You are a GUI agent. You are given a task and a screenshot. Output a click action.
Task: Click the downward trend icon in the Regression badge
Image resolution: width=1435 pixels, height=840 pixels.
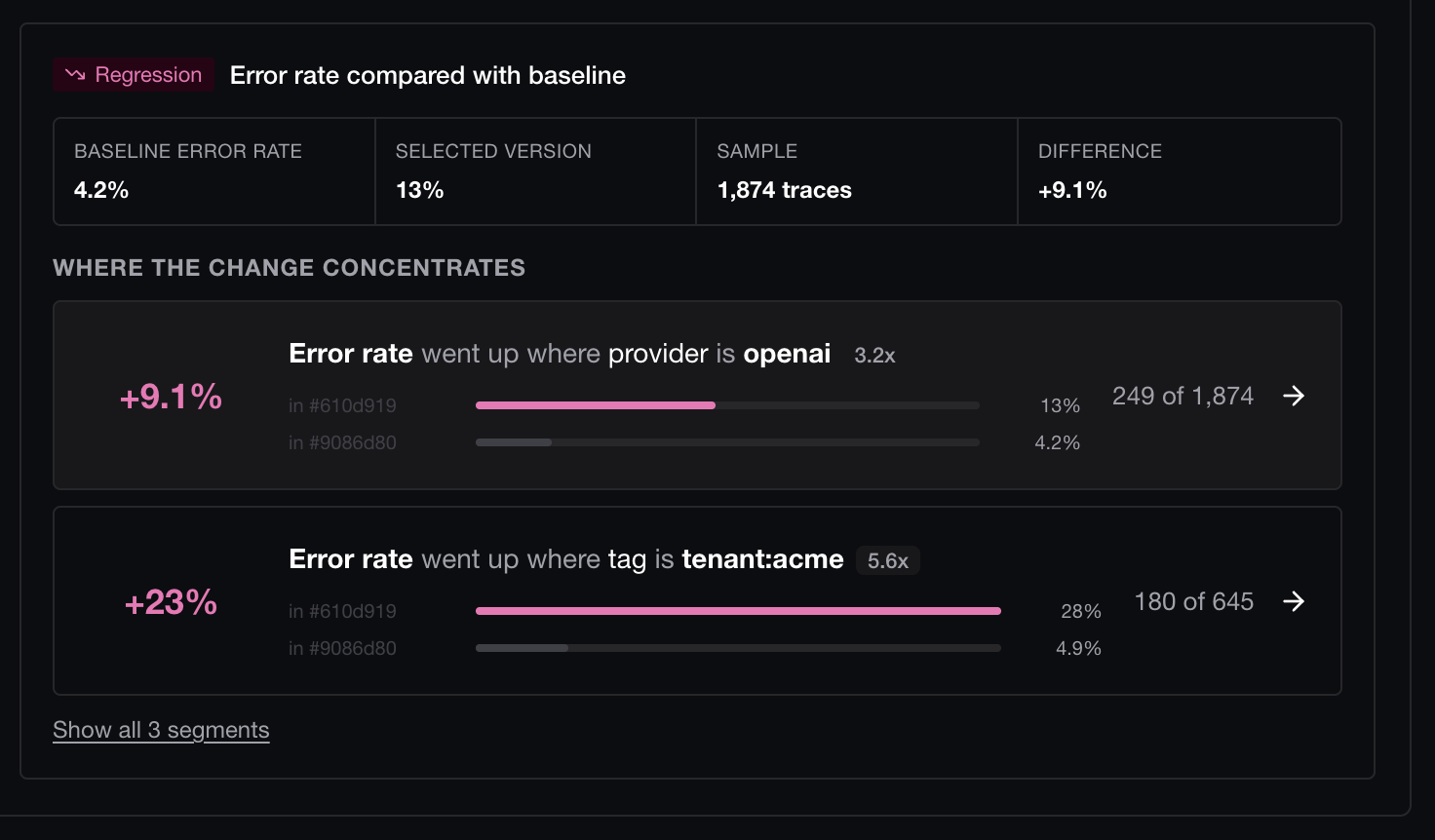tap(75, 75)
